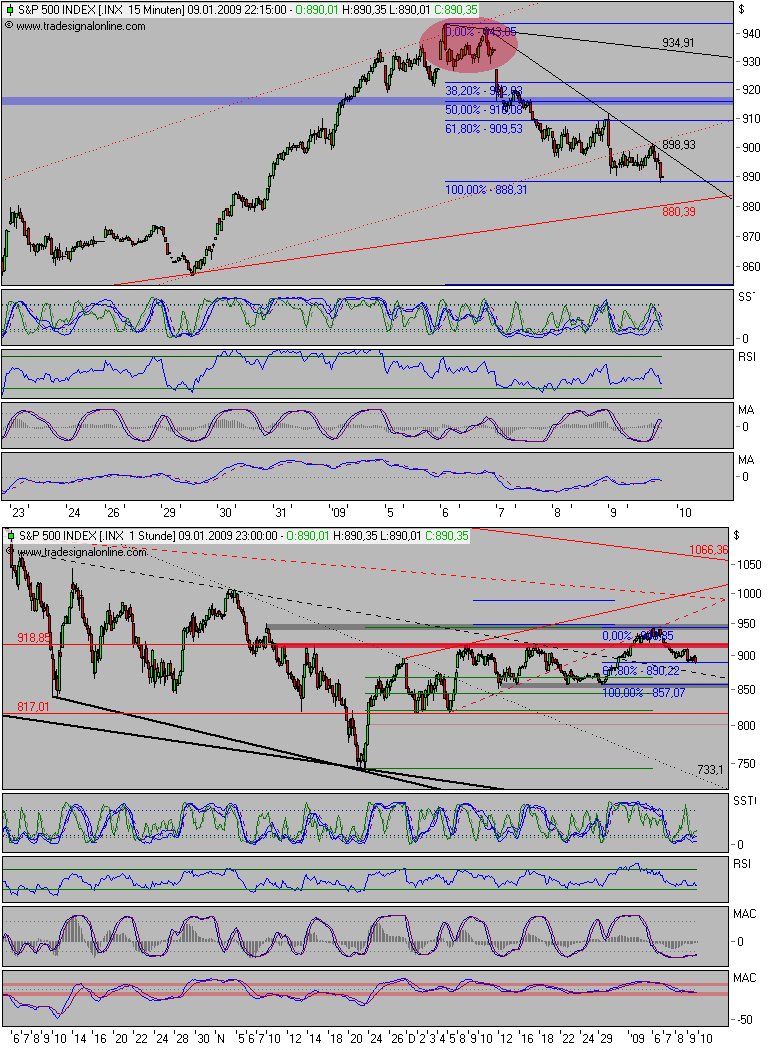Open the www.tradesignalonline.com text in the lower chart
Image resolution: width=769 pixels, height=1058 pixels.
[82, 552]
